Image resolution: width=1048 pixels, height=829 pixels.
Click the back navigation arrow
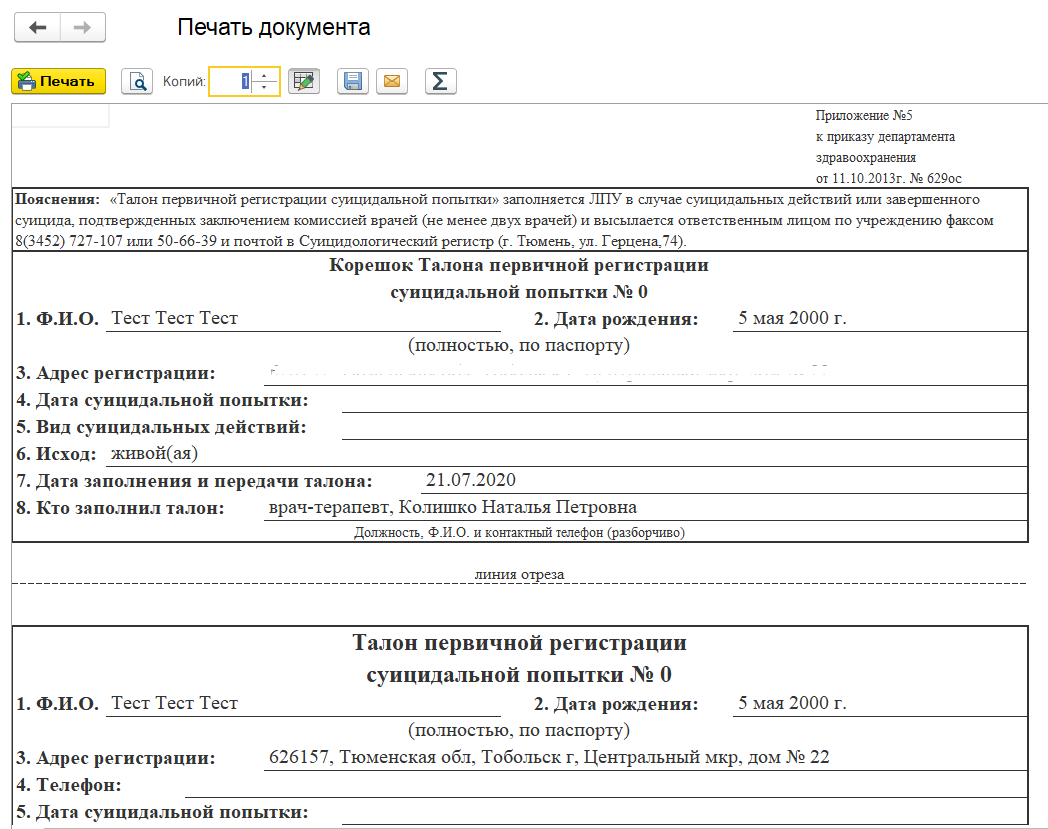38,28
